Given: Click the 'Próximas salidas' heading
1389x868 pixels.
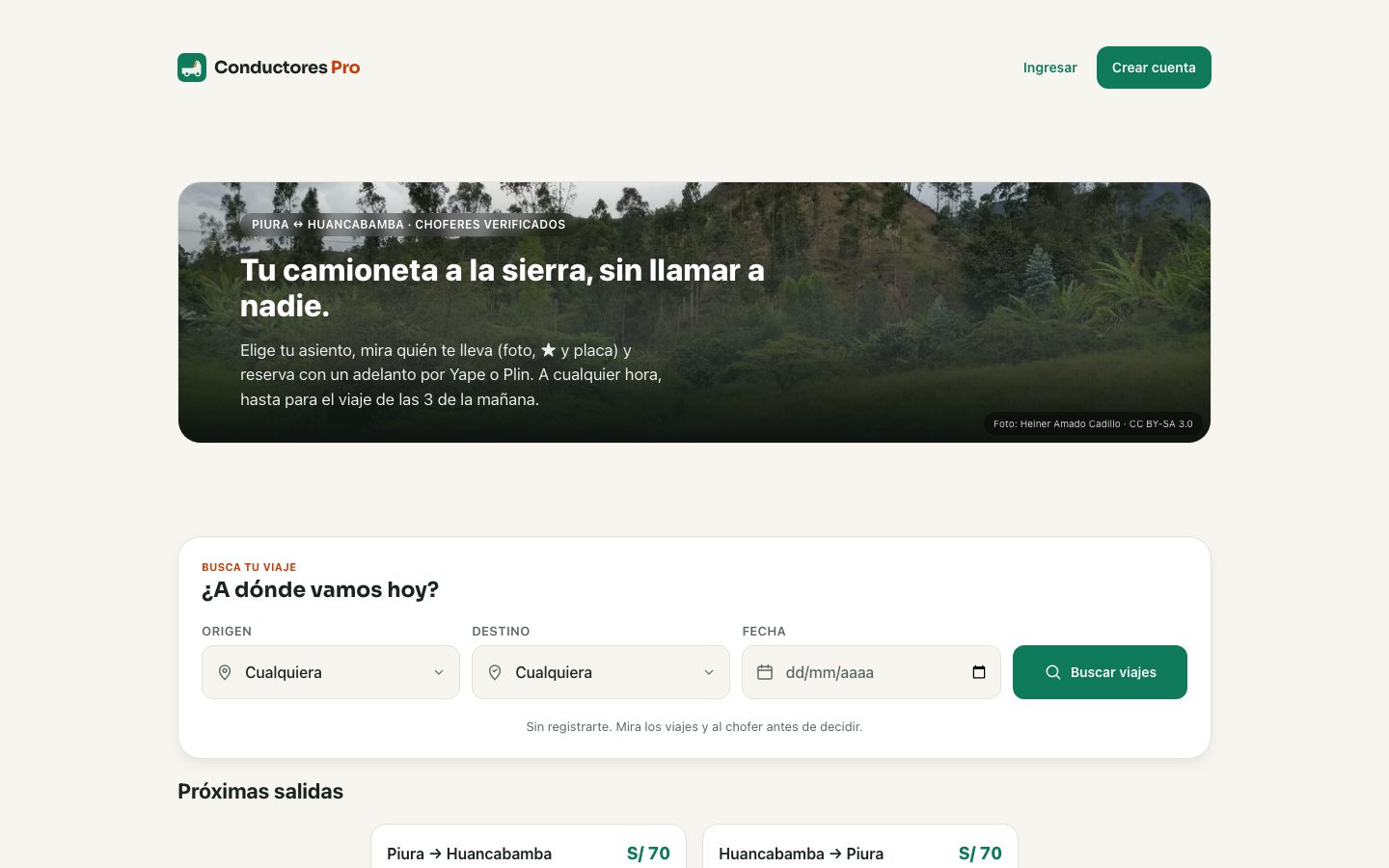Looking at the screenshot, I should pyautogui.click(x=260, y=791).
